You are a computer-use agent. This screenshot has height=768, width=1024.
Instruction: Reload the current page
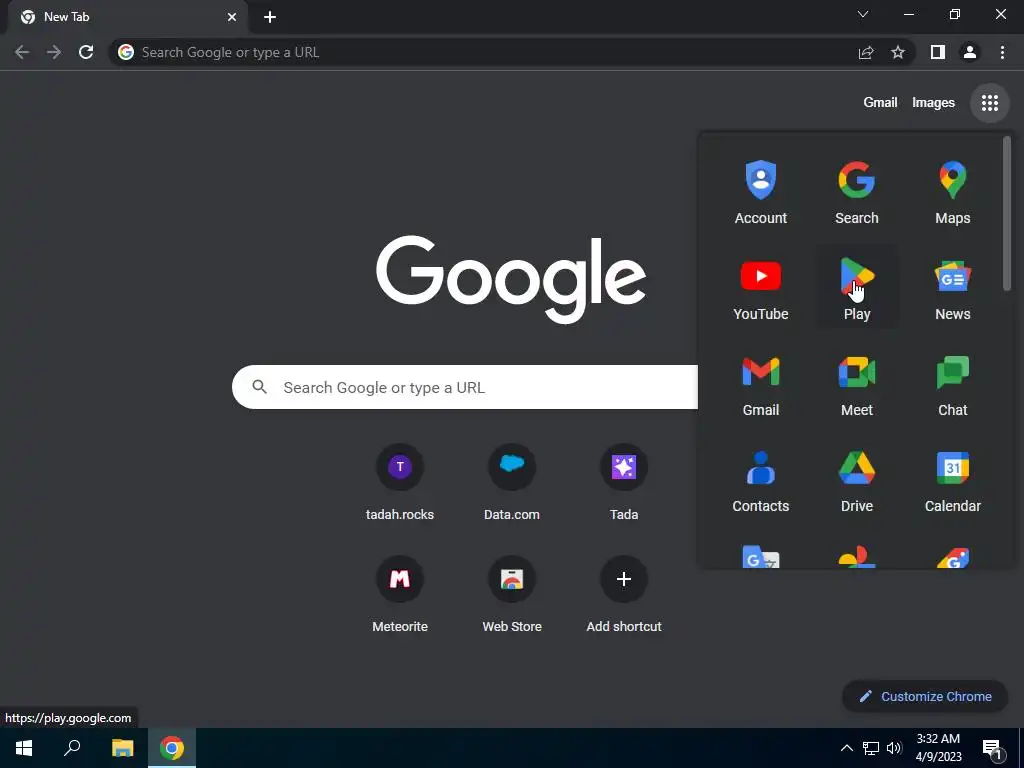pyautogui.click(x=86, y=52)
